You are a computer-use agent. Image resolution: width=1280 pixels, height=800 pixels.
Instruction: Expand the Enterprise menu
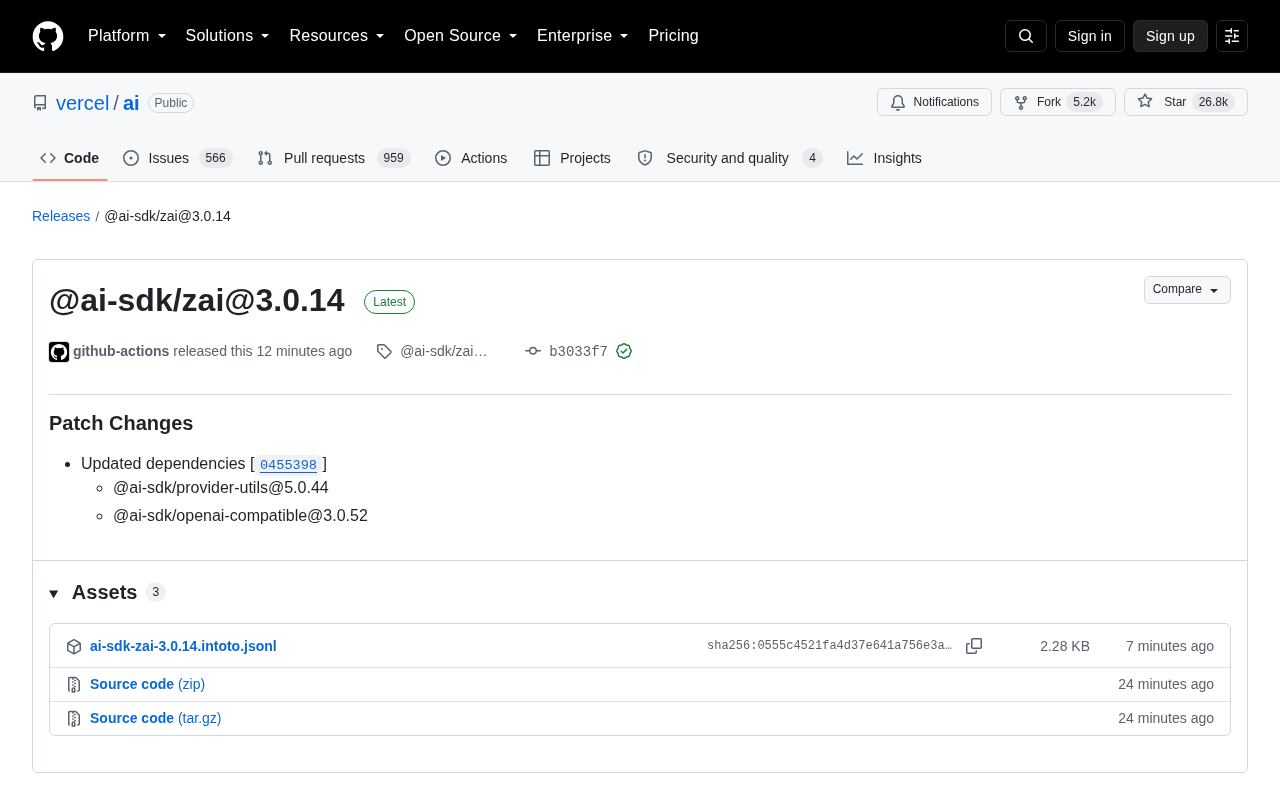point(583,36)
